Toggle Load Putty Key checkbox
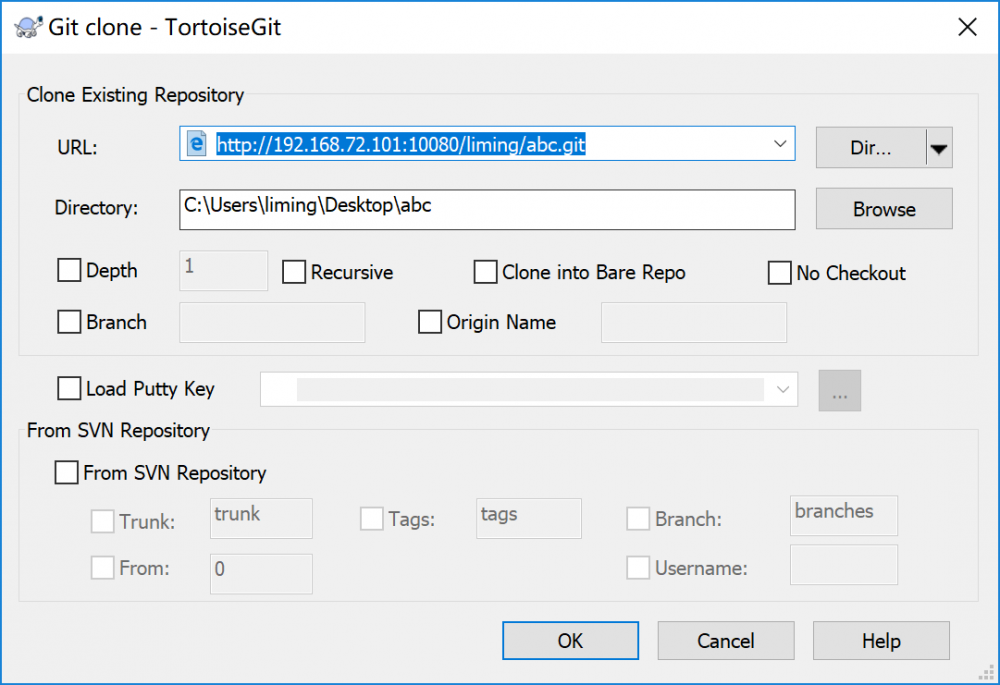 click(x=70, y=388)
